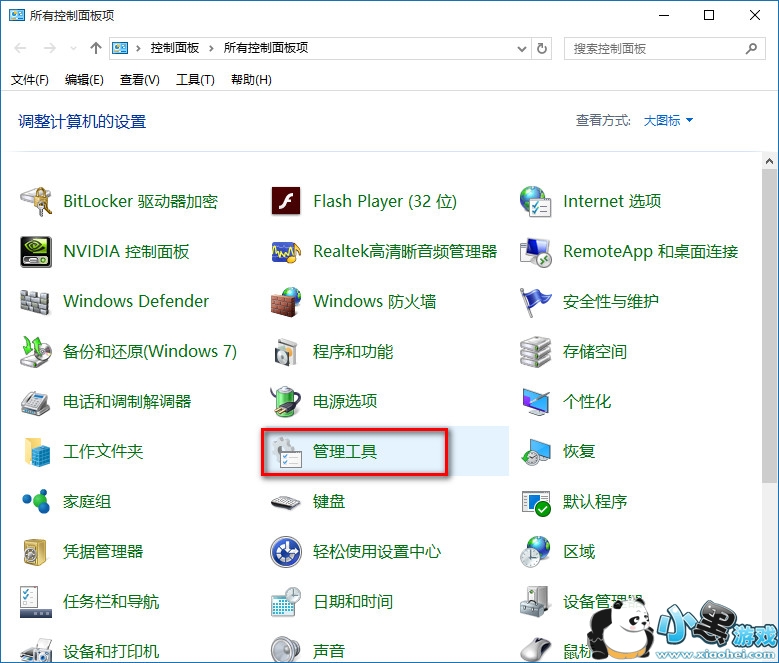Click the forward navigation arrow
Viewport: 779px width, 663px height.
coord(50,48)
